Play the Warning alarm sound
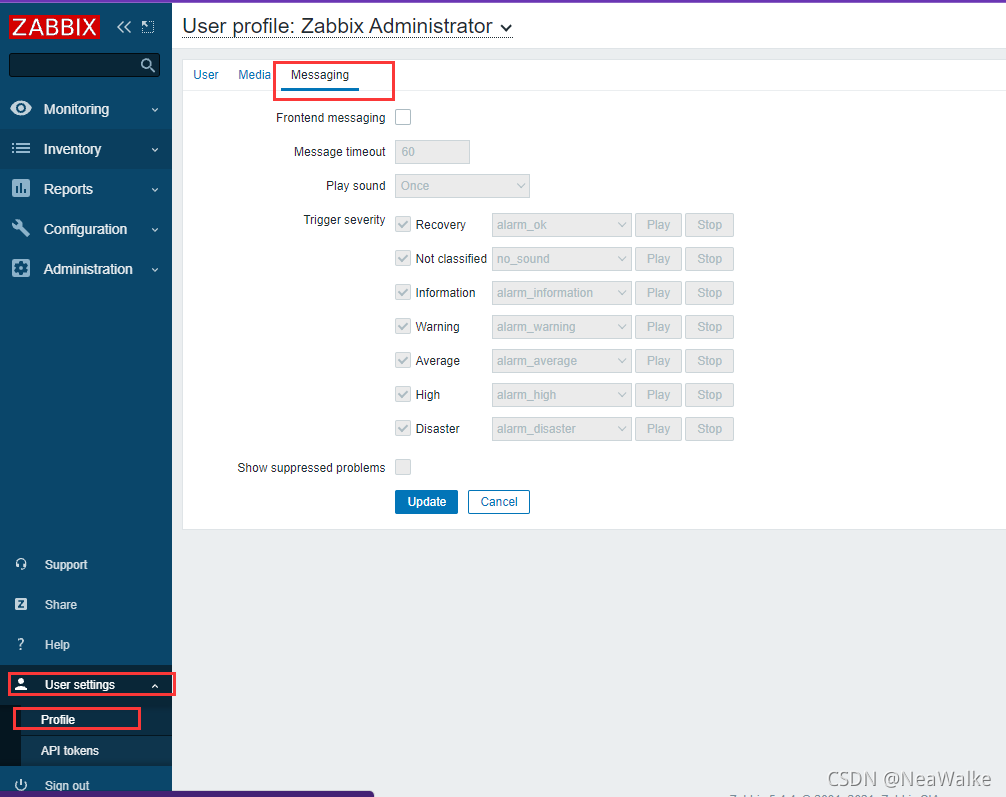This screenshot has width=1006, height=797. coord(658,327)
